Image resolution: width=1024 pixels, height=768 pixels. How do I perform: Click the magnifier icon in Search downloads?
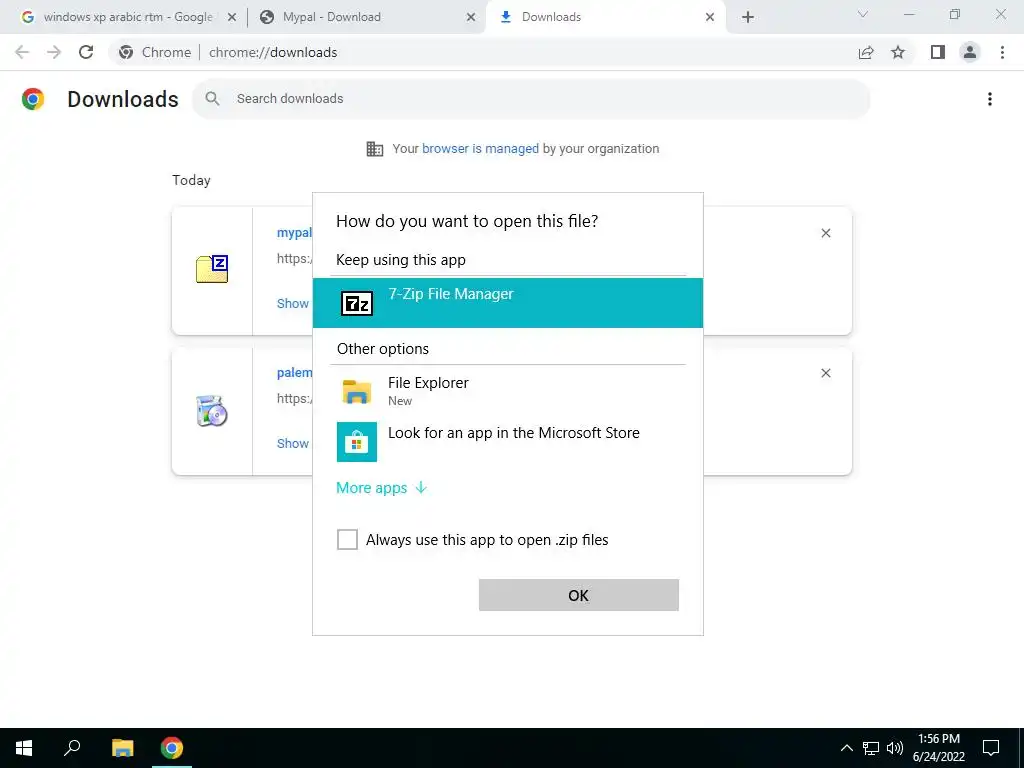(x=212, y=99)
